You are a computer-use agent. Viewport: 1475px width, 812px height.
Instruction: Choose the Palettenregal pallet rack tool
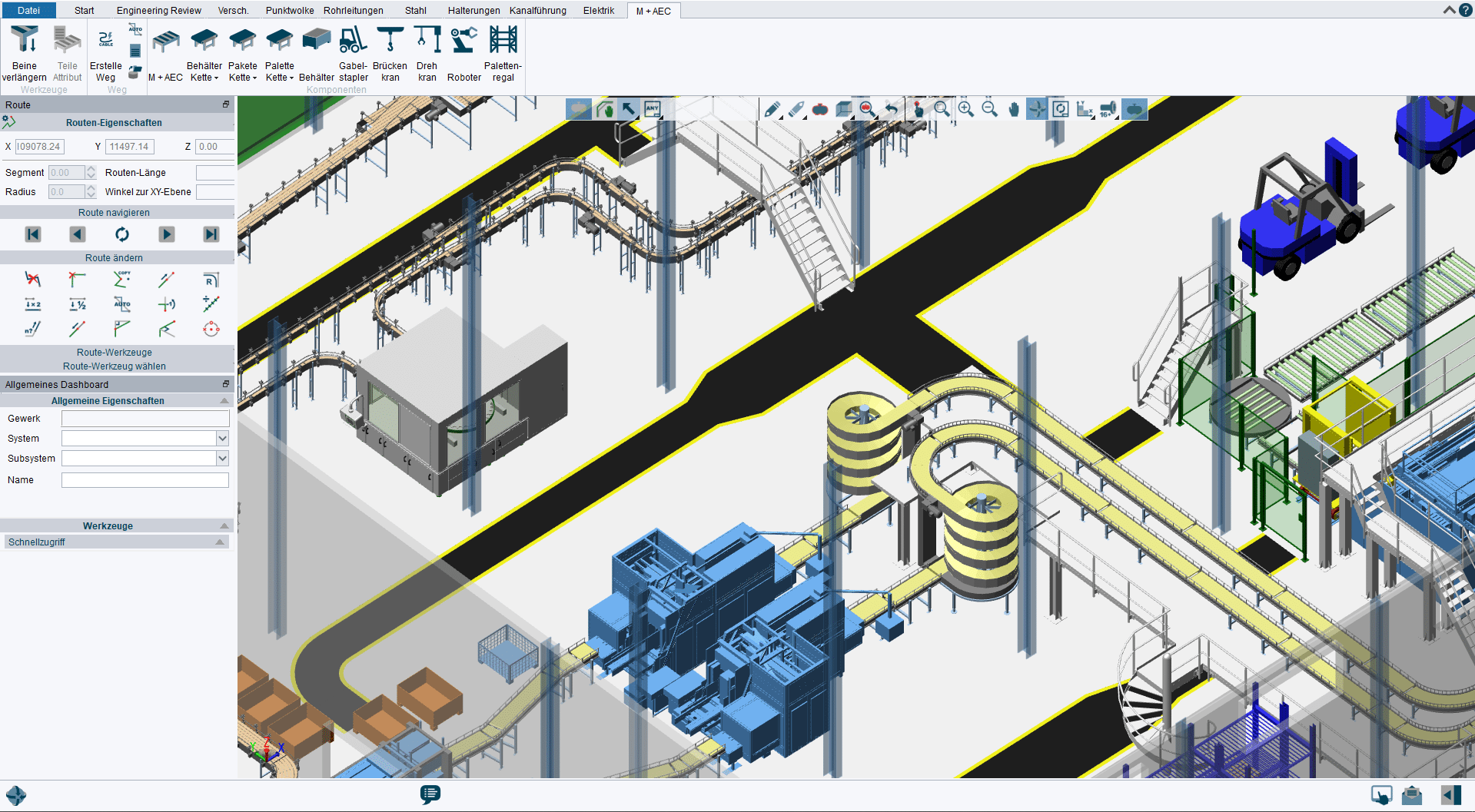(x=503, y=52)
